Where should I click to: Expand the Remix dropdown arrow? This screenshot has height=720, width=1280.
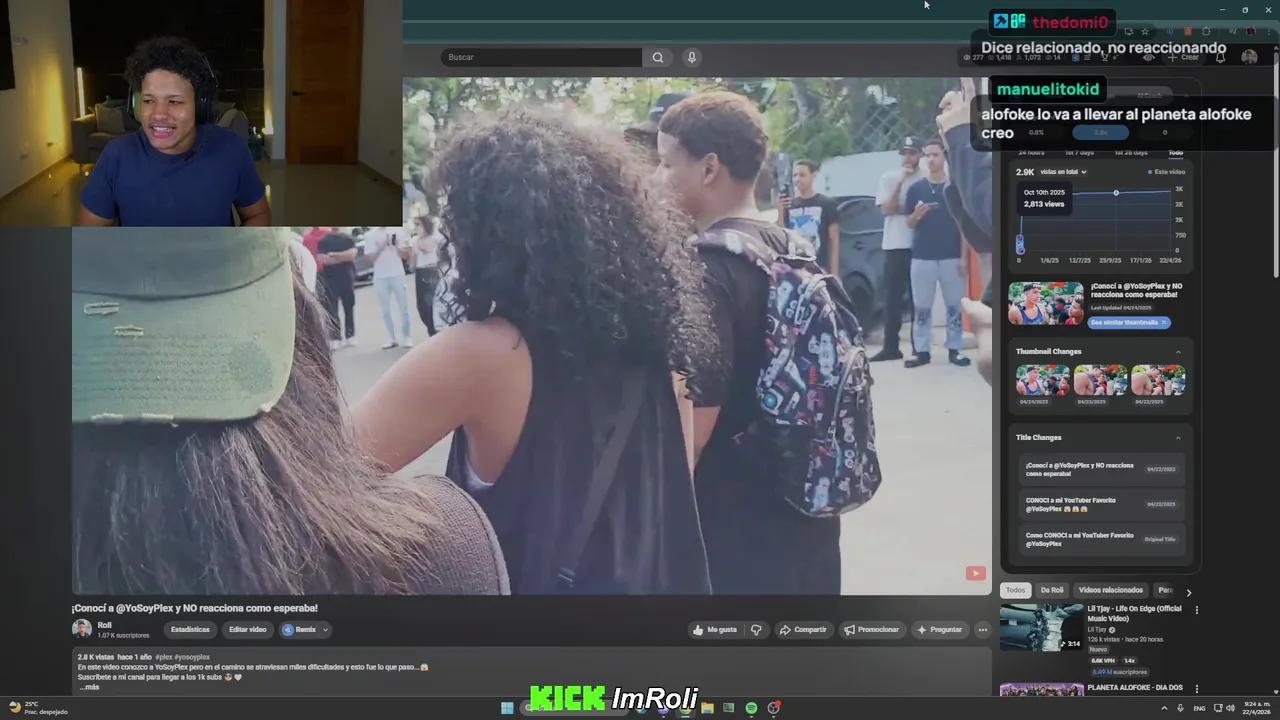pyautogui.click(x=325, y=630)
